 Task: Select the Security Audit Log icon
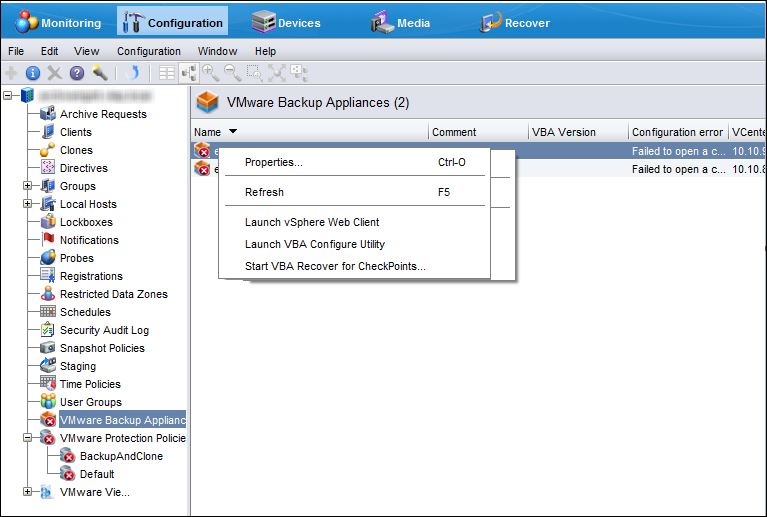48,330
